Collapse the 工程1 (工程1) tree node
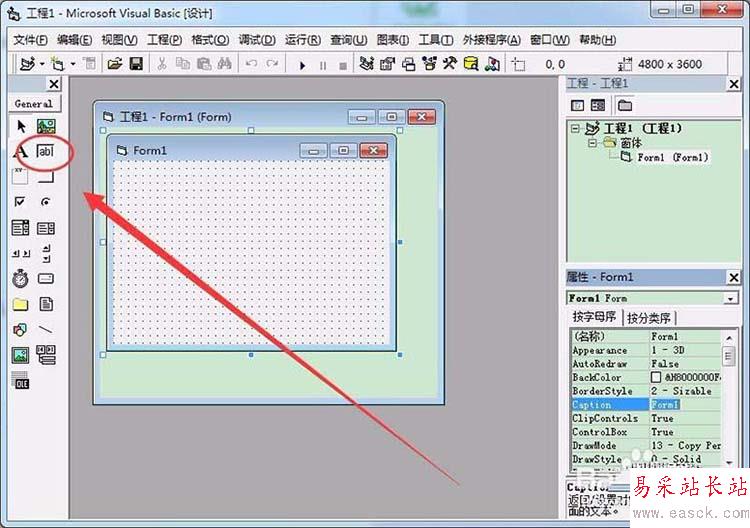This screenshot has height=528, width=750. click(x=575, y=128)
